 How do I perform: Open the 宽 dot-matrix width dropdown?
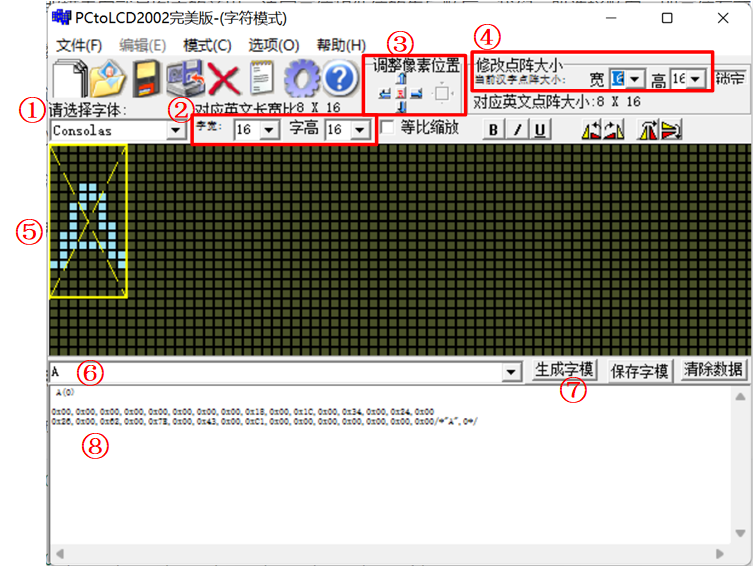[635, 79]
